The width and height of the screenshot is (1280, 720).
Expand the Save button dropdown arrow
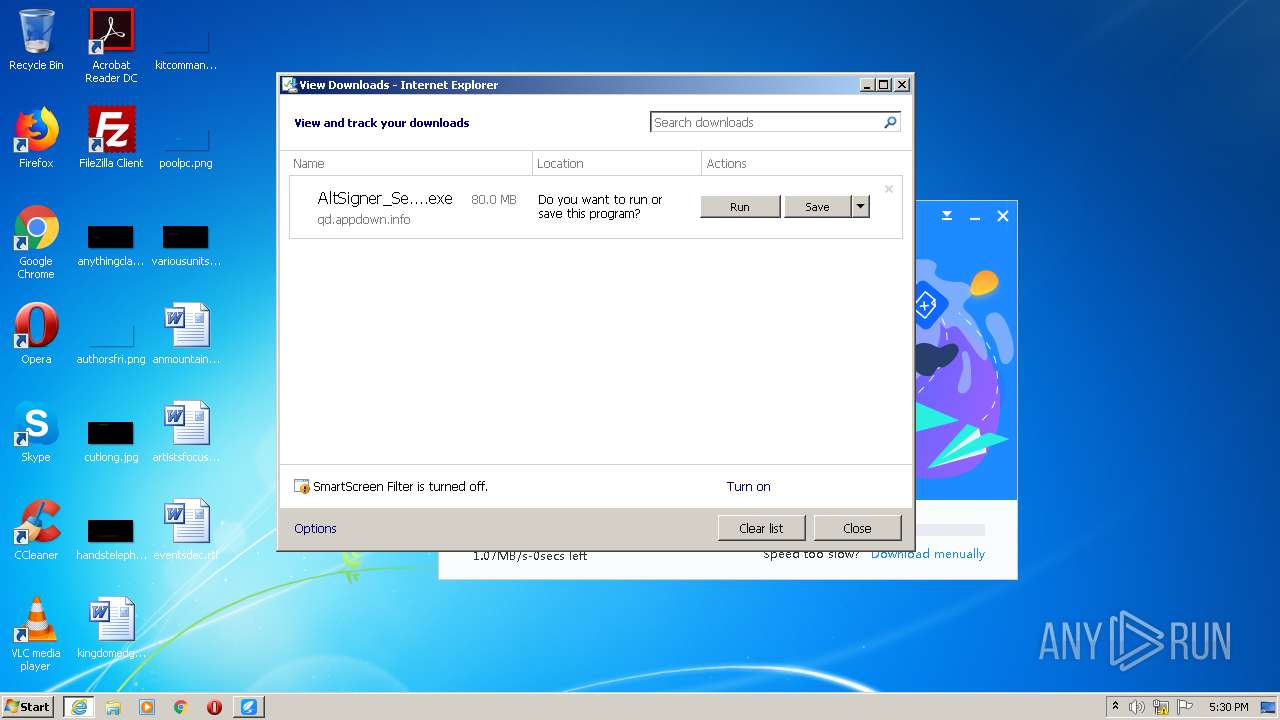(x=860, y=206)
